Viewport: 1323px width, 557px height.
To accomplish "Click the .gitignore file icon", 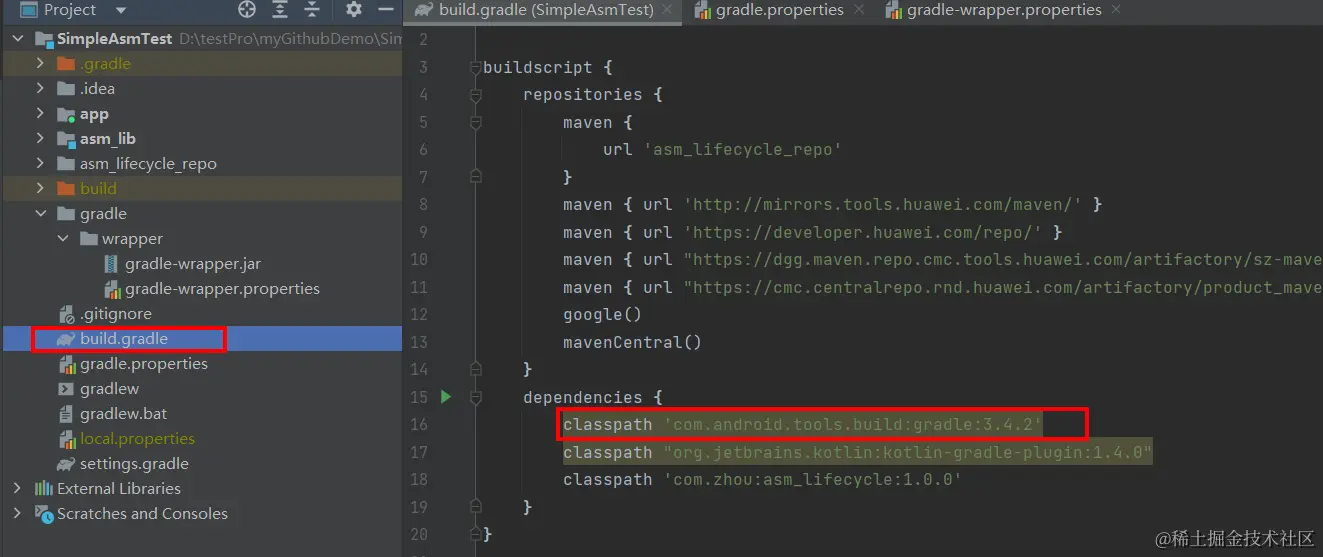I will 67,314.
